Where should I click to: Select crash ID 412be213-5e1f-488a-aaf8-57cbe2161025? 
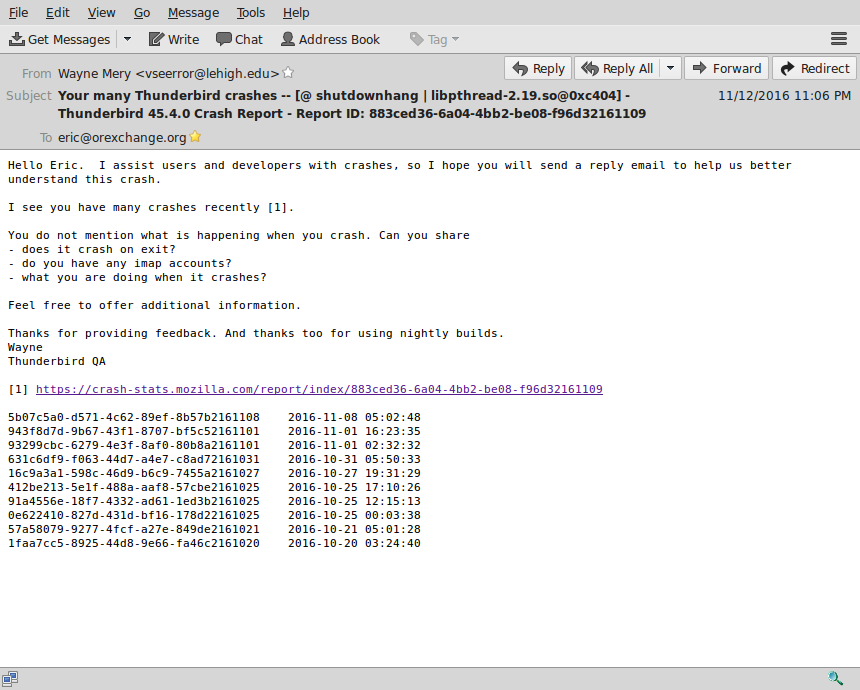tap(134, 488)
